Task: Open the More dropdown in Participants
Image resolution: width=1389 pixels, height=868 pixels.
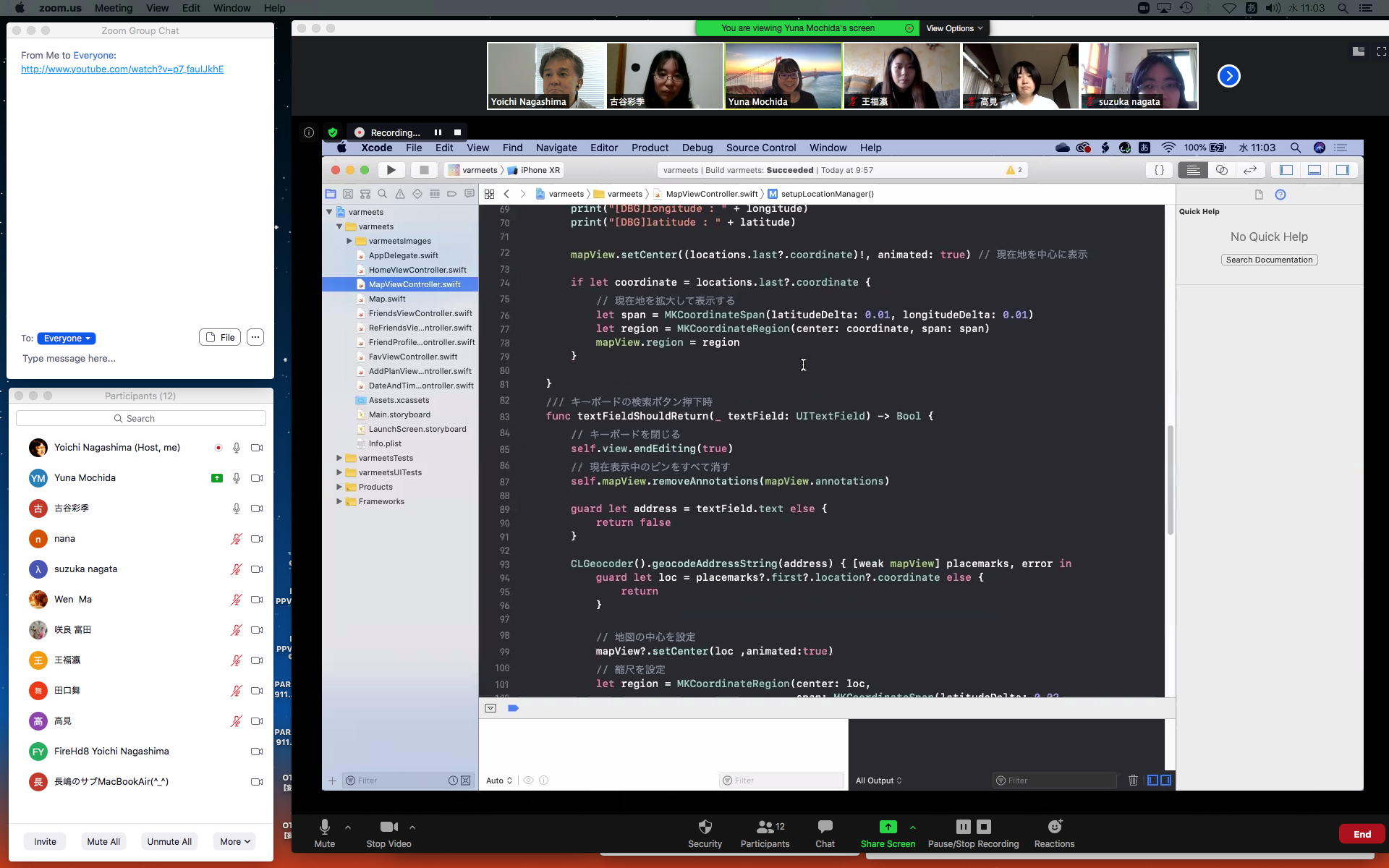Action: (x=234, y=841)
